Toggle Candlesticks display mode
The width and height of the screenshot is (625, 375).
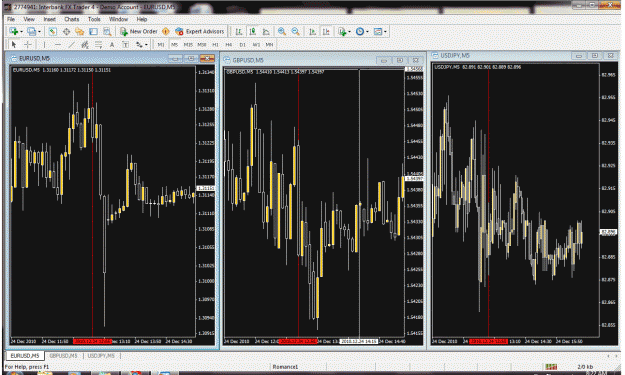252,31
